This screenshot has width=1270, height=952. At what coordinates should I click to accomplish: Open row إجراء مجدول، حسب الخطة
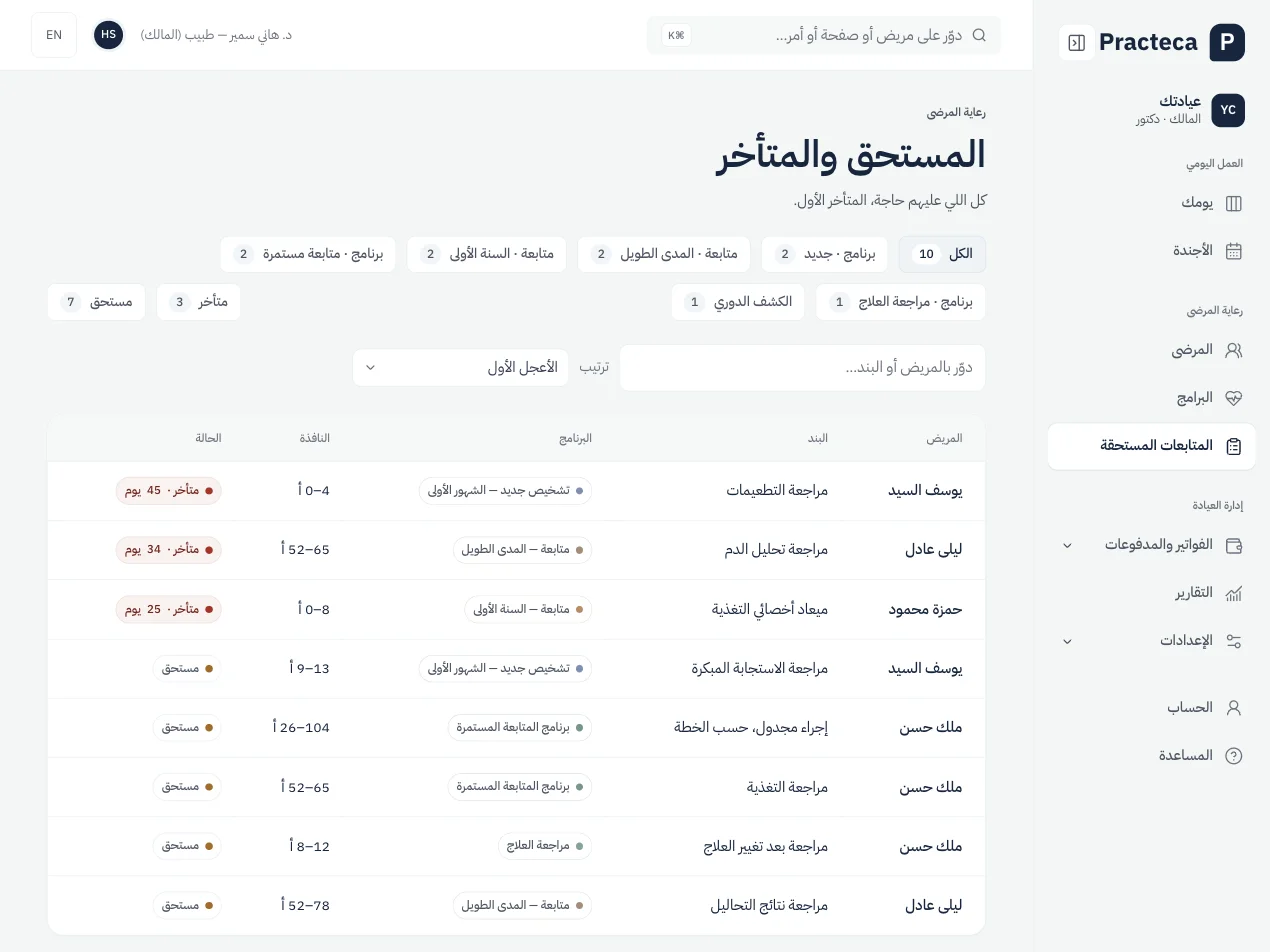pyautogui.click(x=516, y=728)
